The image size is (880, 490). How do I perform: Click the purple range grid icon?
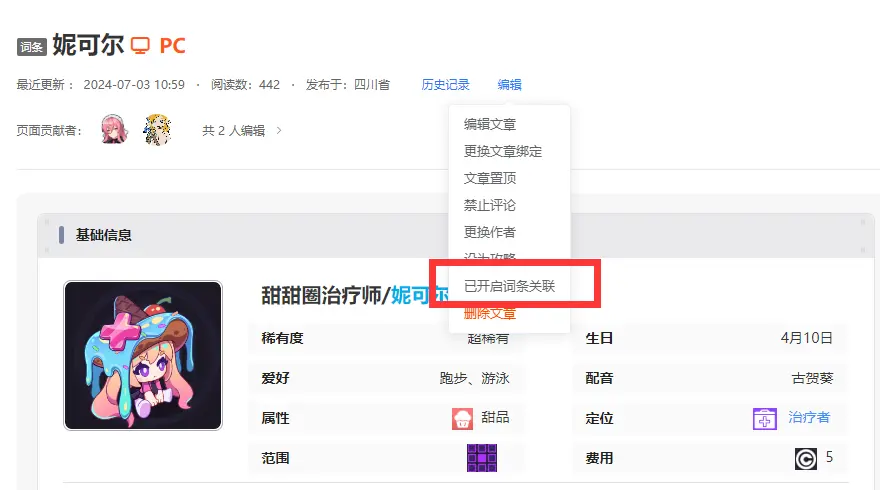482,458
